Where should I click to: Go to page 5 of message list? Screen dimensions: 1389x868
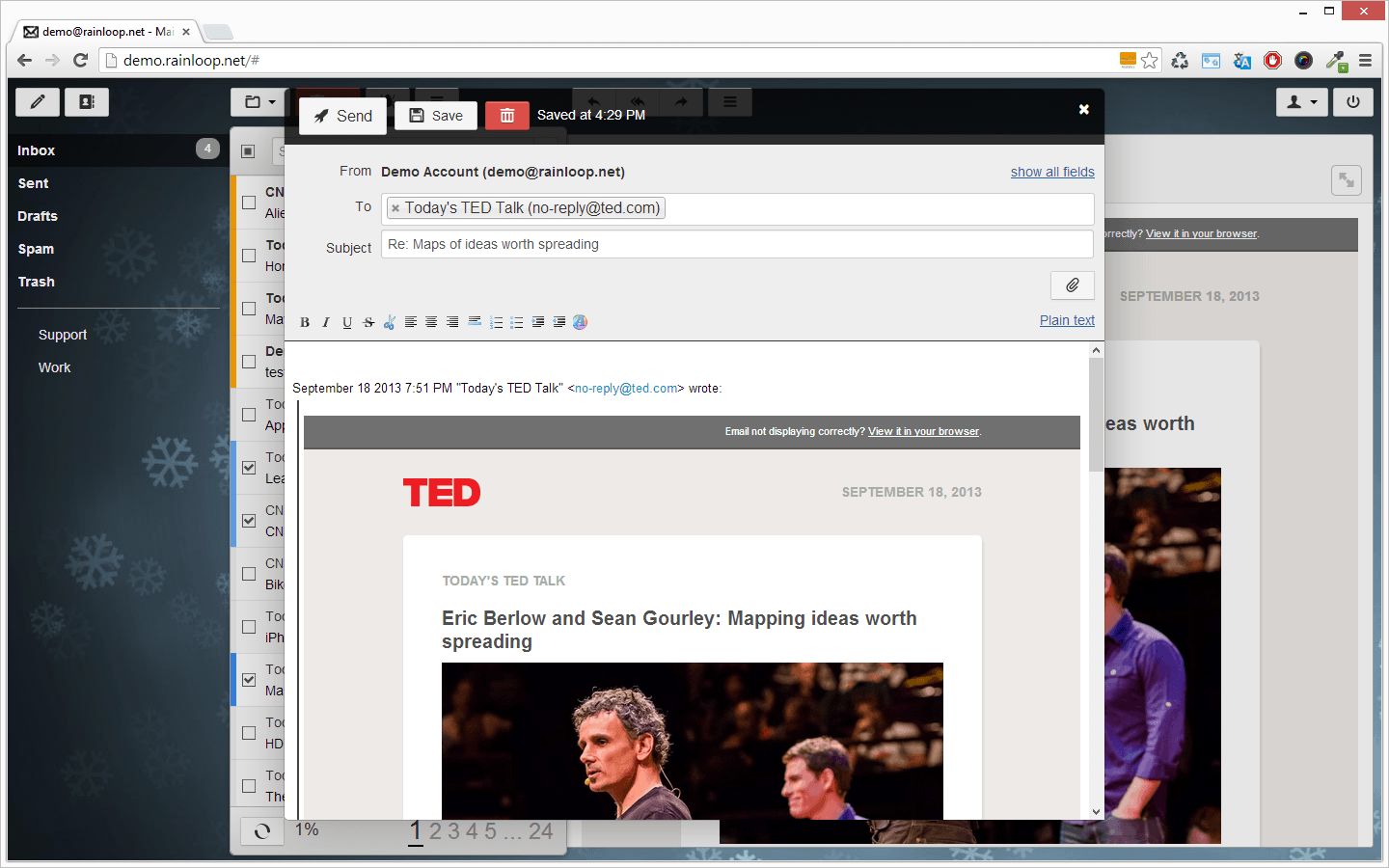(x=491, y=831)
